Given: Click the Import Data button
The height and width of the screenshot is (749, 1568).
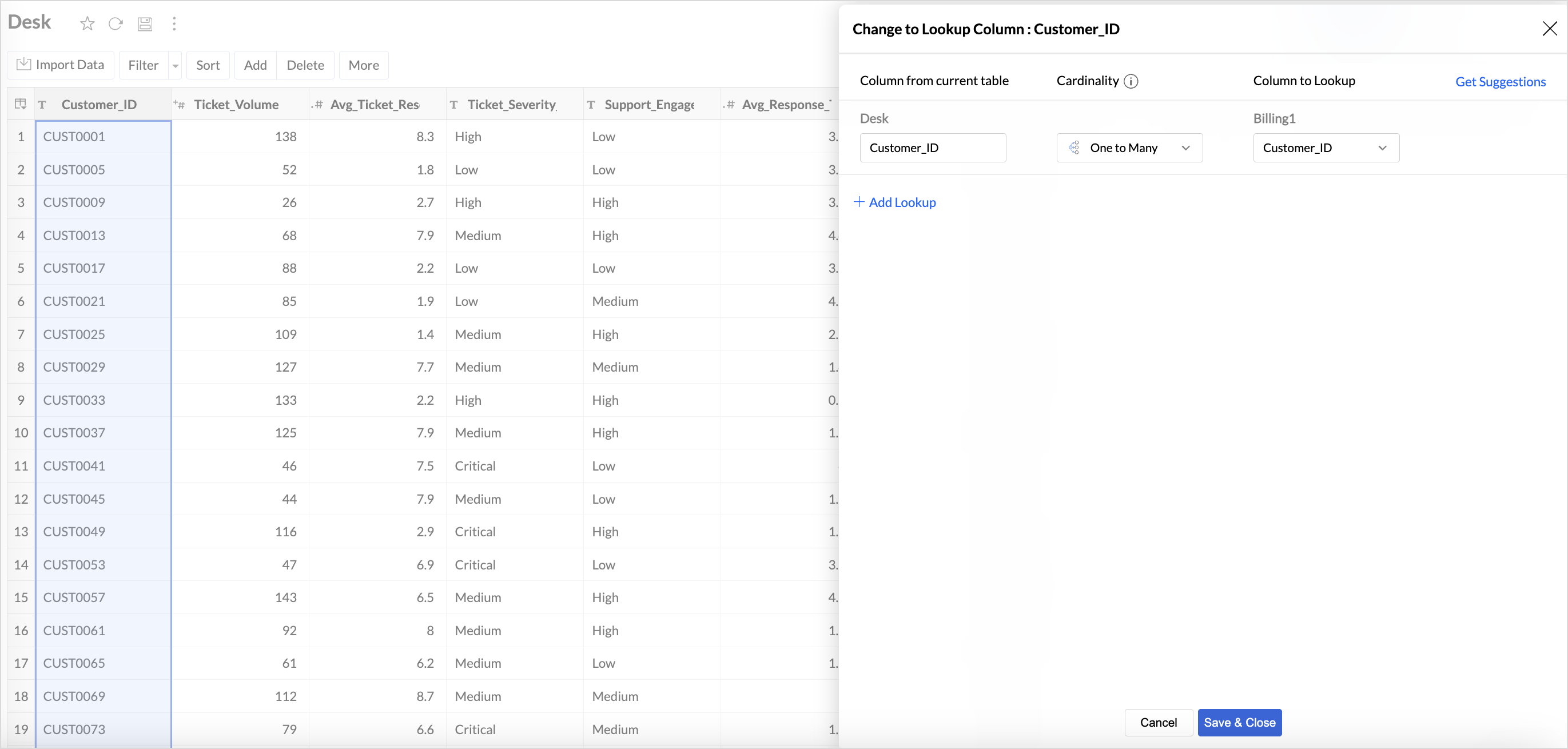Looking at the screenshot, I should click(x=60, y=65).
